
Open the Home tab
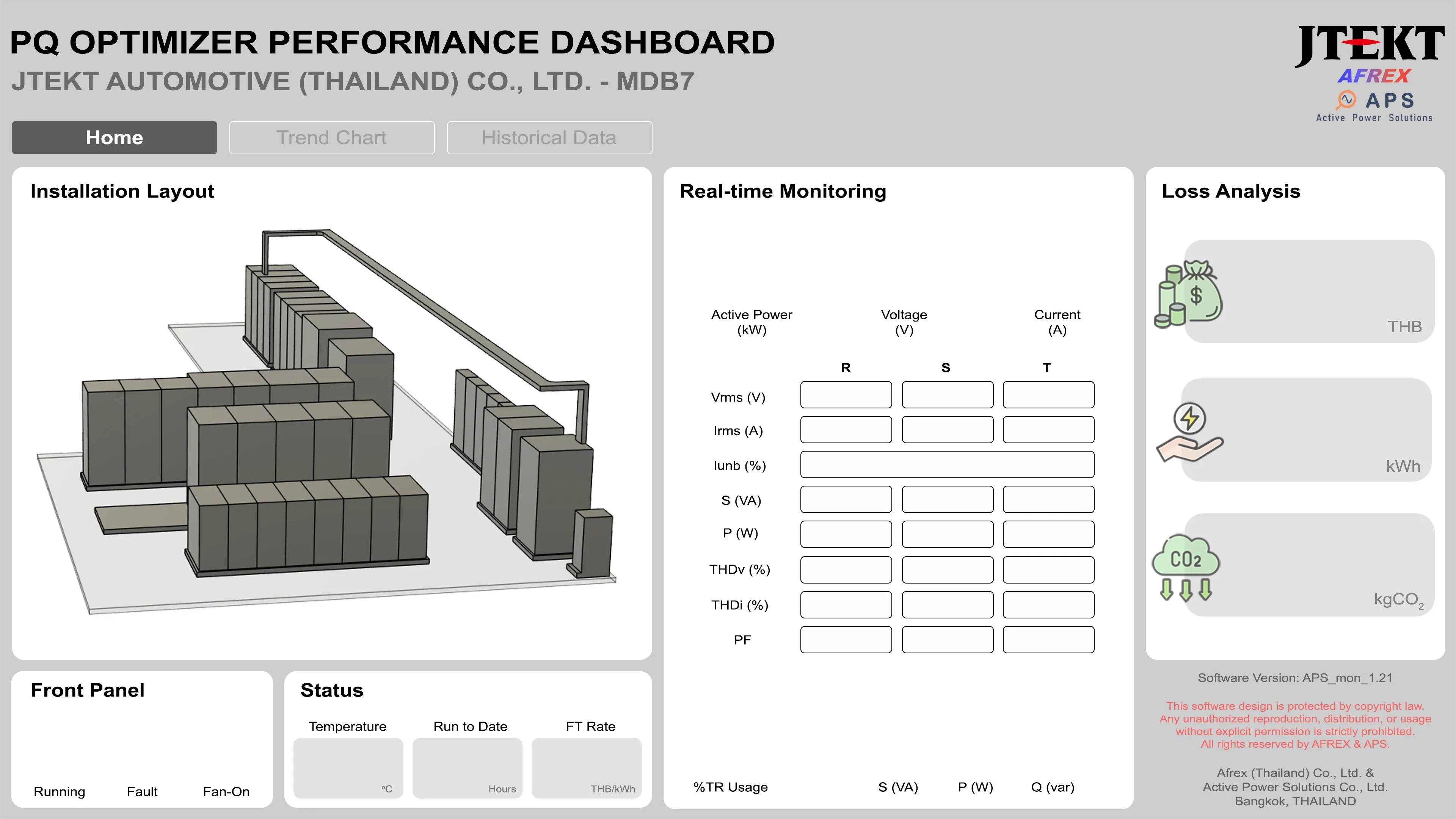coord(114,137)
